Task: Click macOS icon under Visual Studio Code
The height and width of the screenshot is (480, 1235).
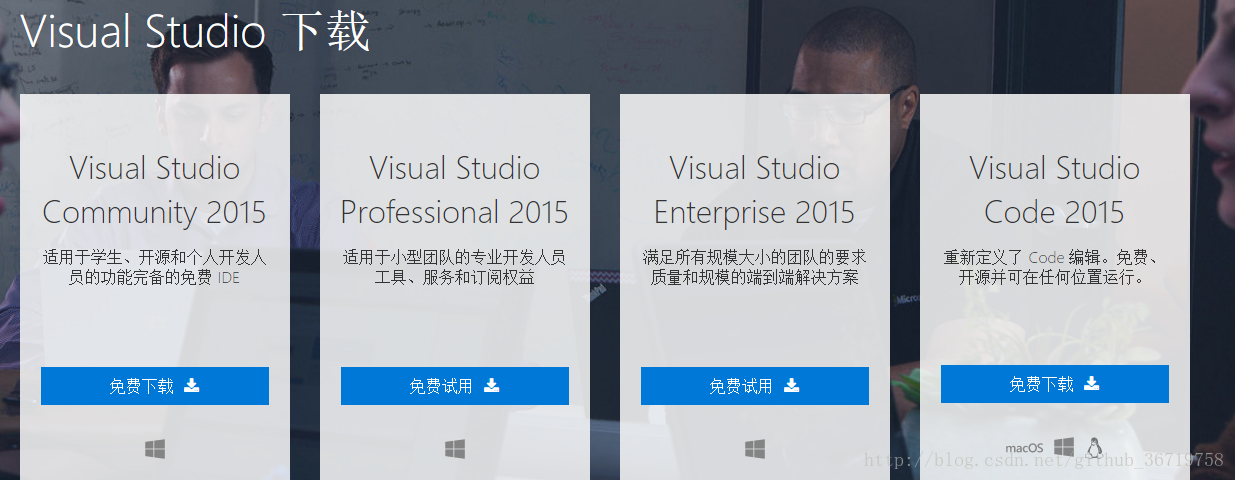Action: [x=1024, y=448]
